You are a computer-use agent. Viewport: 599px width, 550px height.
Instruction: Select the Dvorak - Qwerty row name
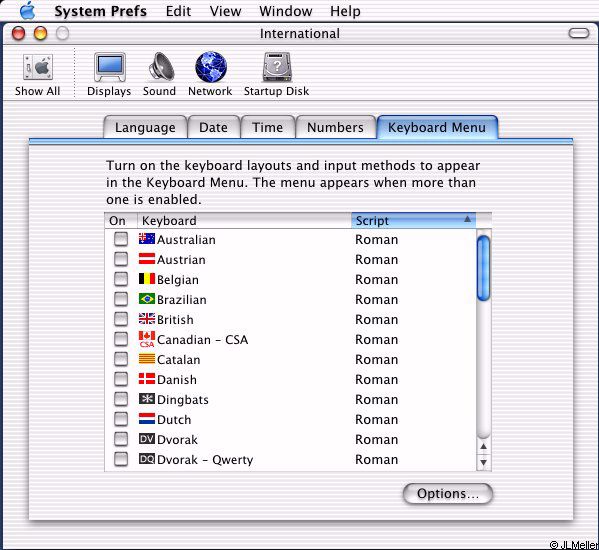tap(205, 459)
